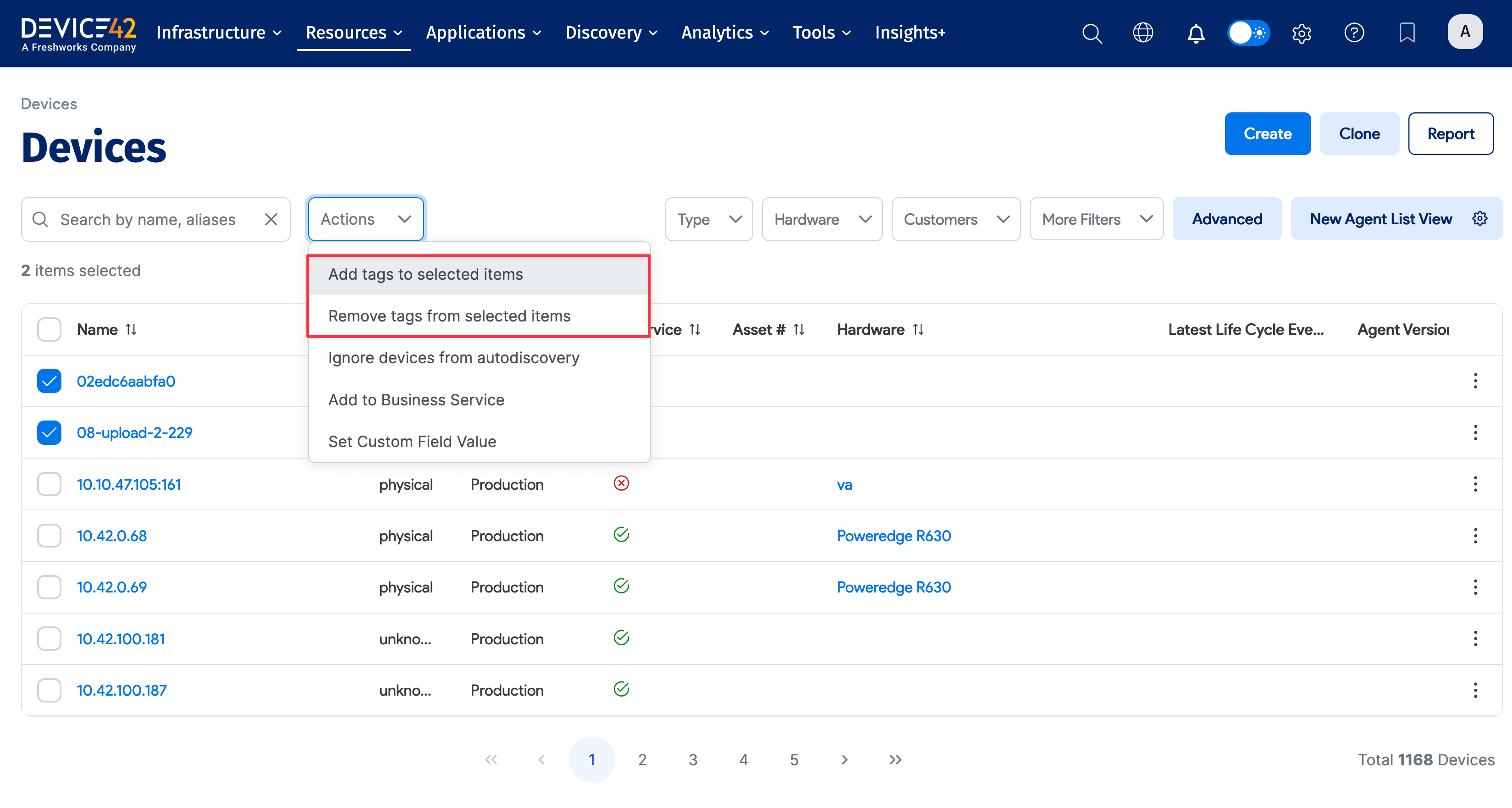Select Set Custom Field Value option
This screenshot has width=1512, height=808.
(x=412, y=442)
